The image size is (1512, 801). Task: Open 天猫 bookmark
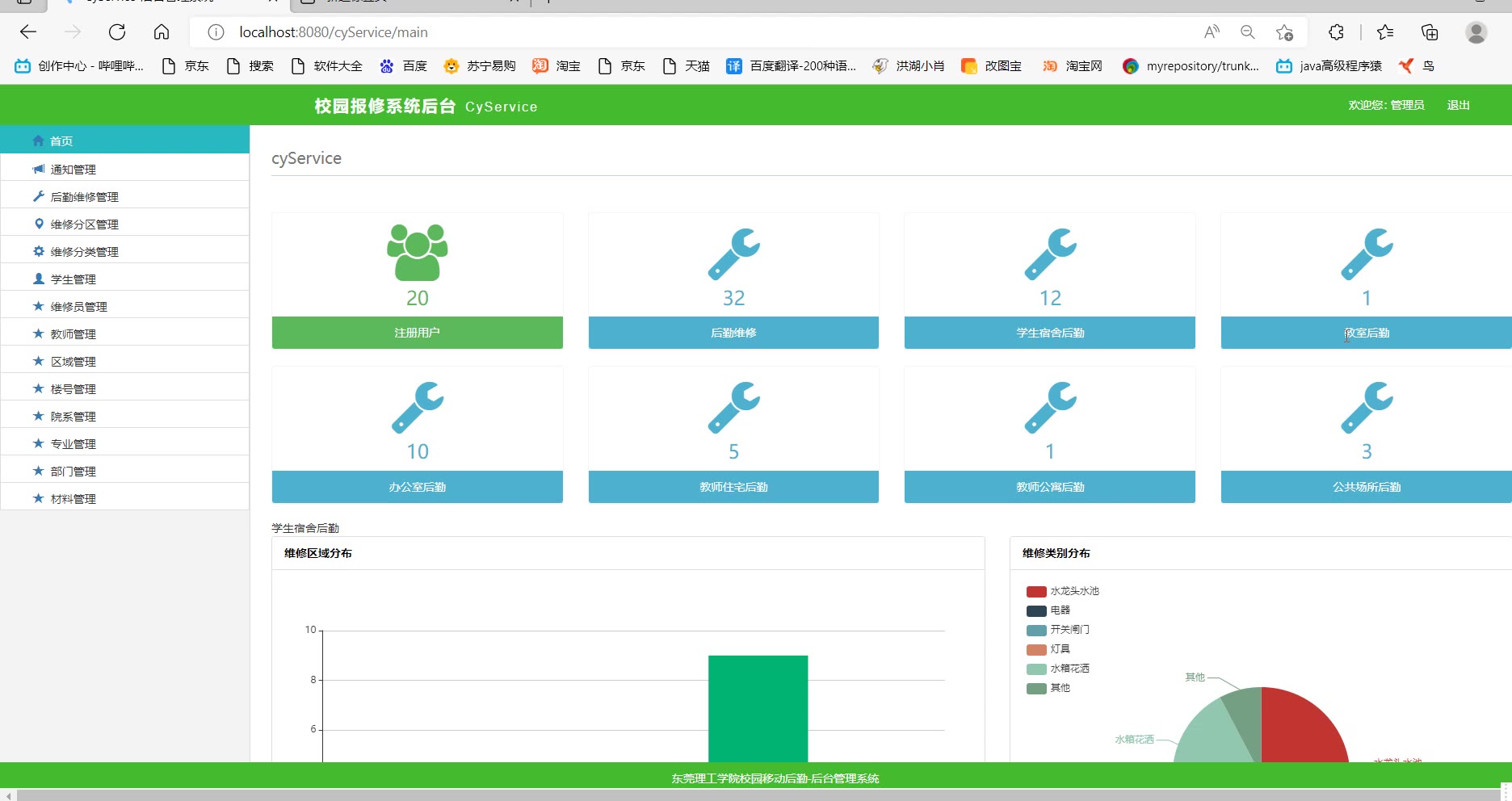click(x=686, y=66)
